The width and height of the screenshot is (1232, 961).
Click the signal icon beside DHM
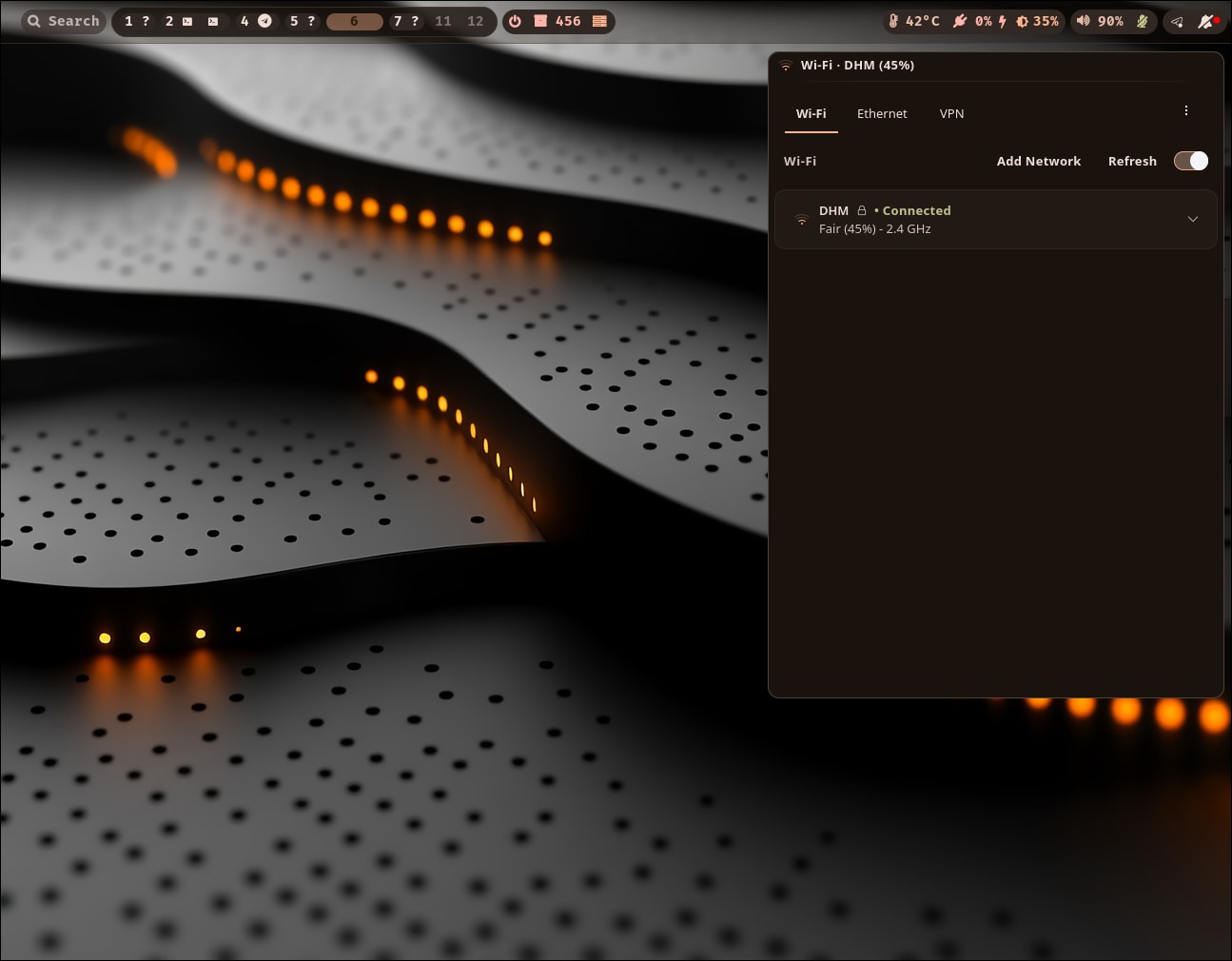coord(801,220)
